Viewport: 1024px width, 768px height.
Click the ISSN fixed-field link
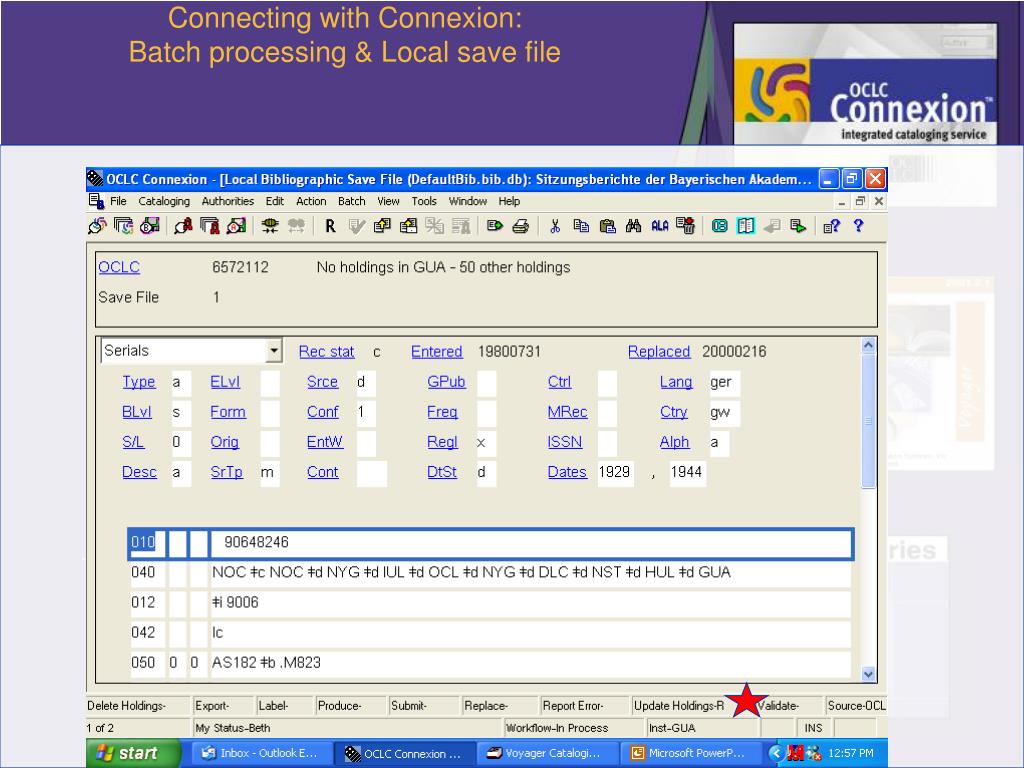[565, 442]
